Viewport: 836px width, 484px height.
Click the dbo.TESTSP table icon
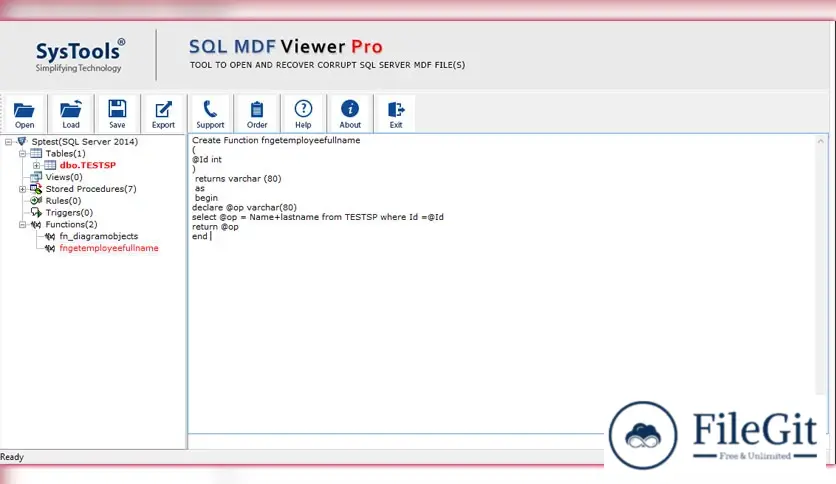click(50, 165)
